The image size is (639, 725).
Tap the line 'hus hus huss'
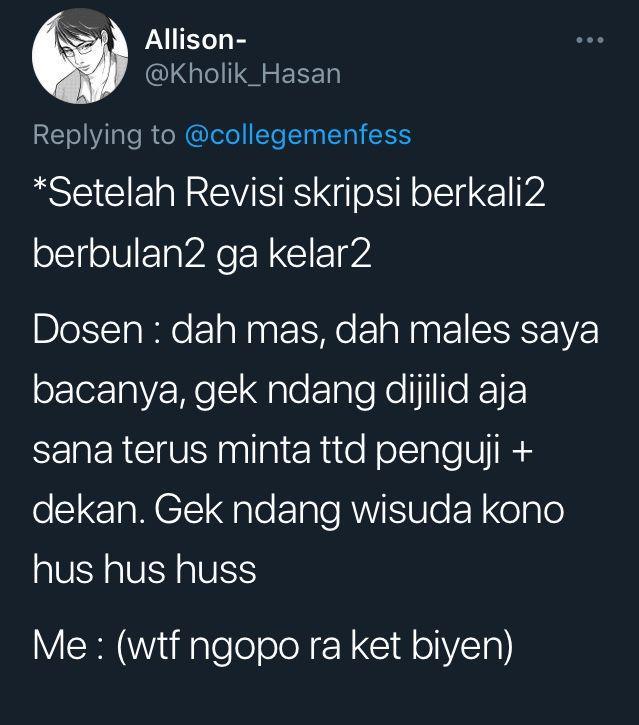(144, 570)
